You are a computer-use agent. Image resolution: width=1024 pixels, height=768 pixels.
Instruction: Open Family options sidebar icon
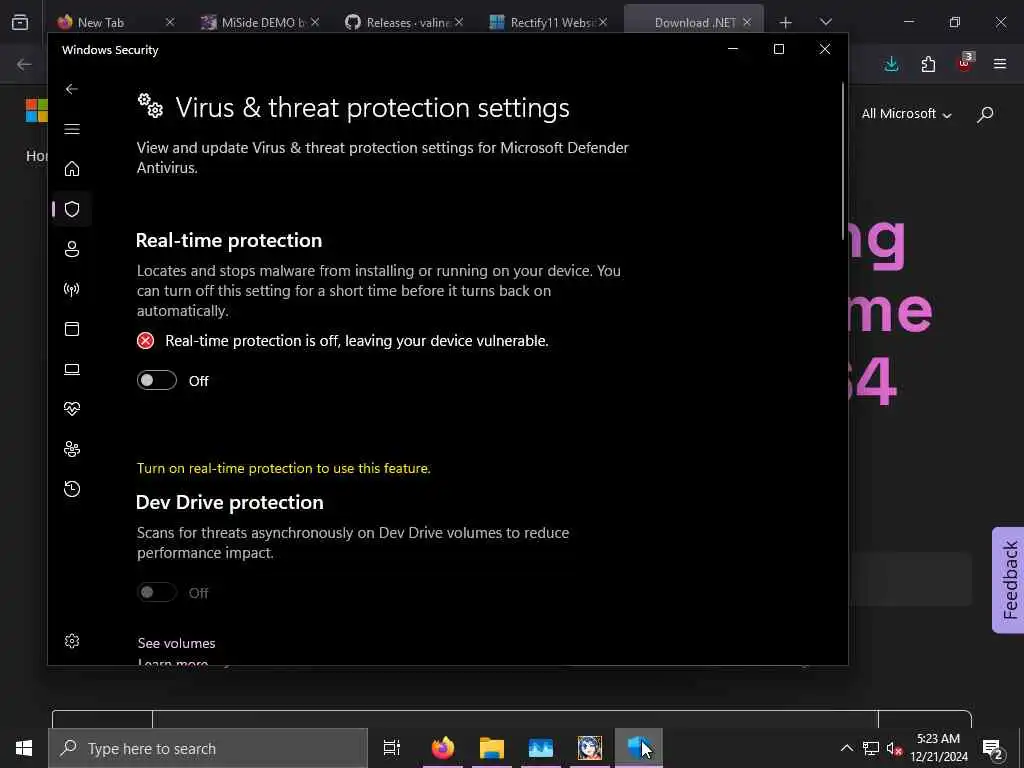click(x=72, y=449)
